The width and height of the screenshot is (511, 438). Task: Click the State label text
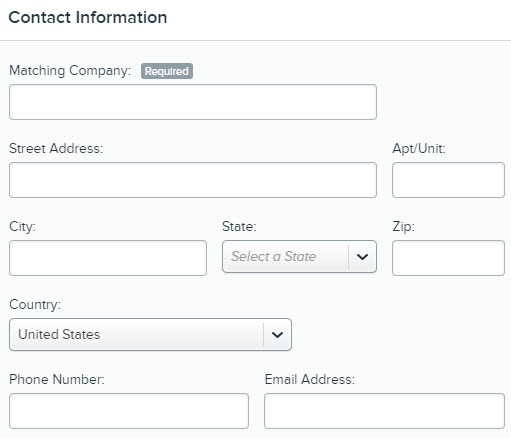tap(239, 226)
